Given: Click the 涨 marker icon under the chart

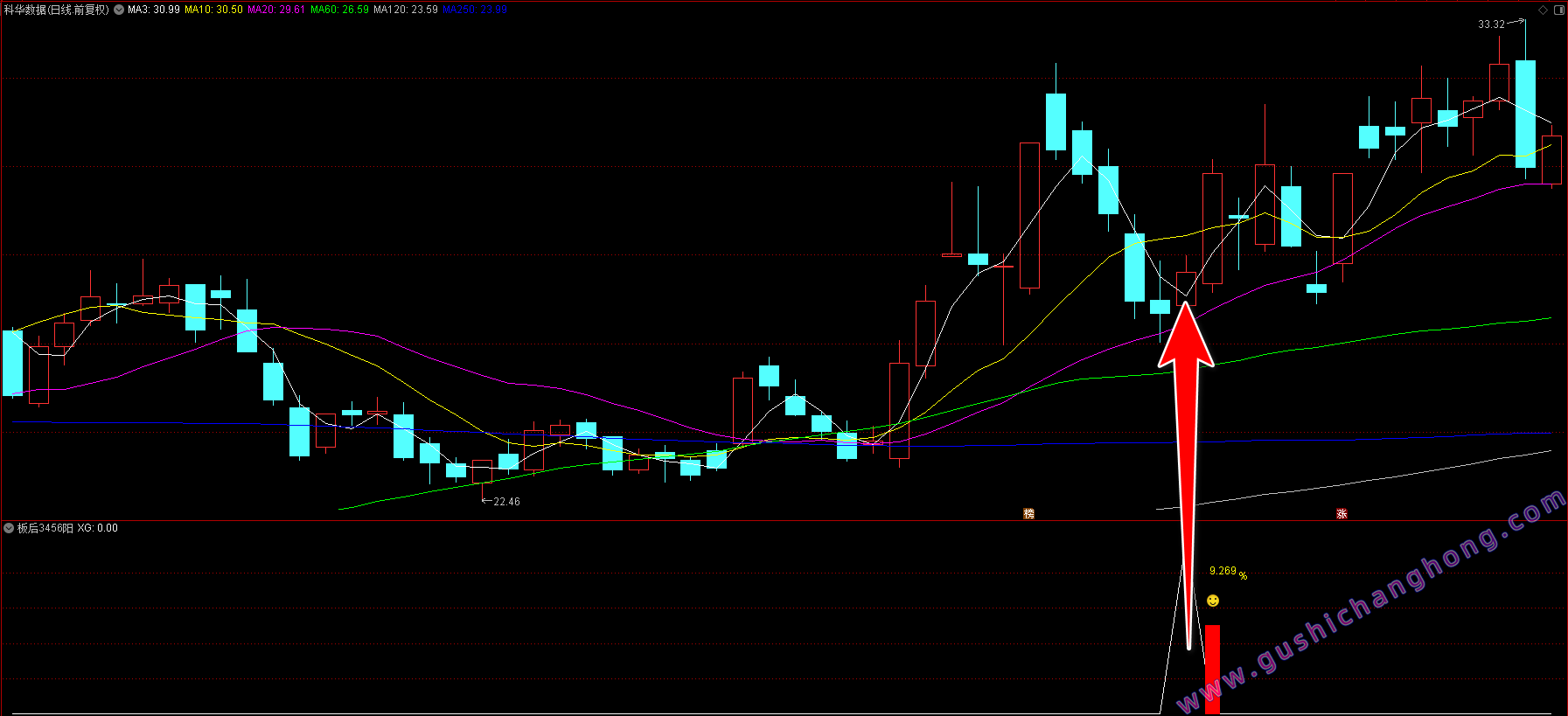Looking at the screenshot, I should 1342,513.
